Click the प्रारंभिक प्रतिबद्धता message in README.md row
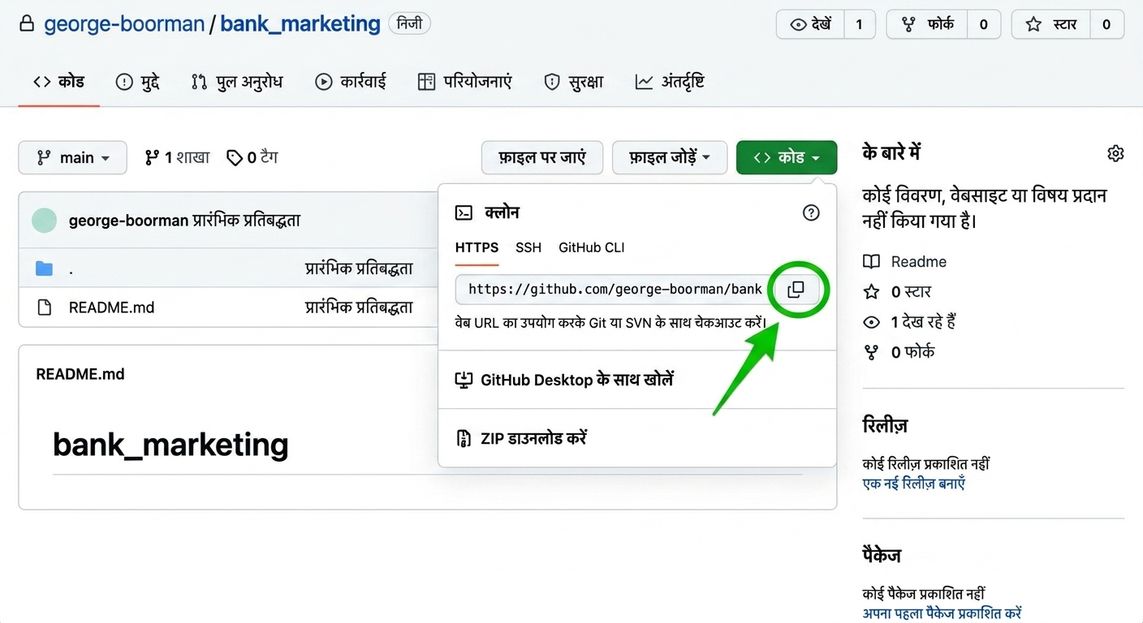This screenshot has width=1143, height=623. [x=359, y=307]
